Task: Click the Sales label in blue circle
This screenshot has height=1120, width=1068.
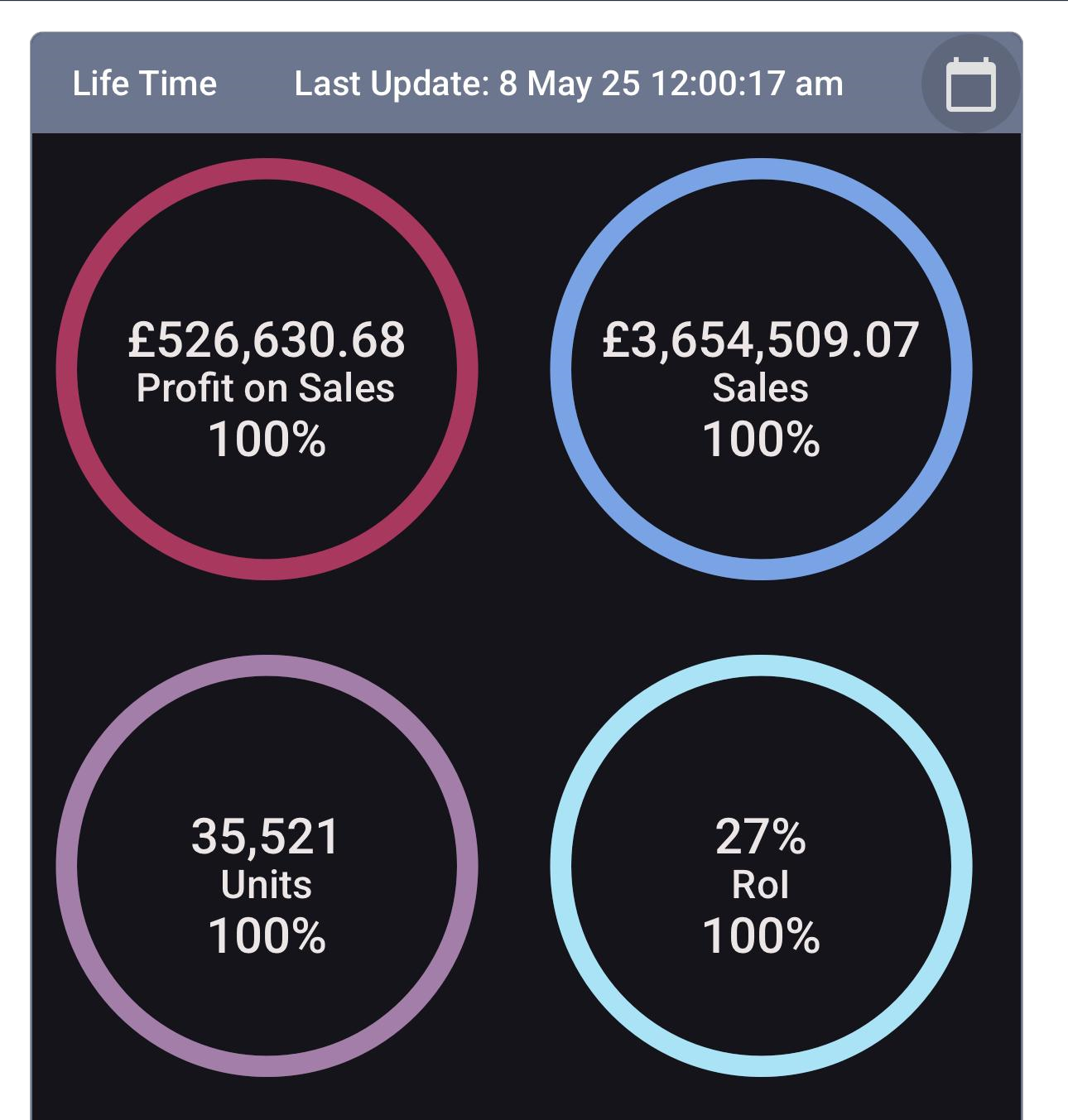Action: point(761,387)
